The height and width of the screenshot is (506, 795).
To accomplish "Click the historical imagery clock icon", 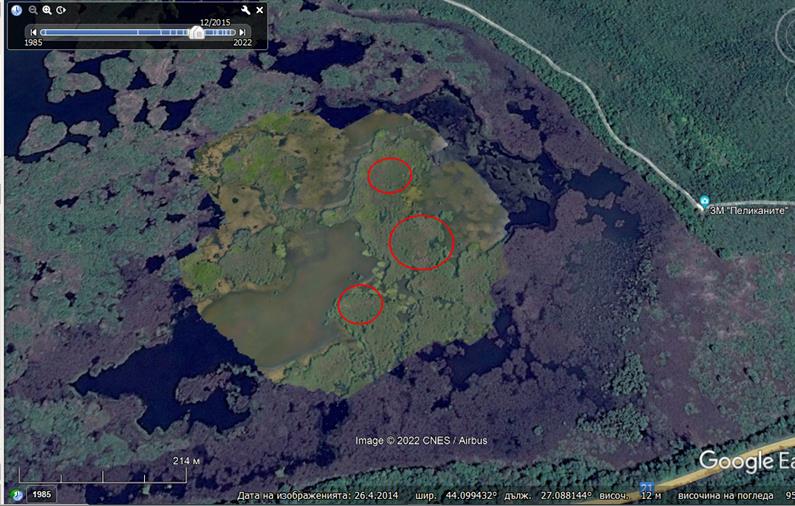I will pyautogui.click(x=16, y=10).
